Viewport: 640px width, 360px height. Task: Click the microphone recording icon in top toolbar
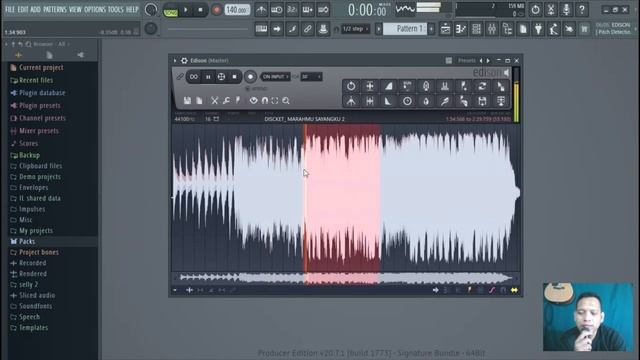point(566,9)
